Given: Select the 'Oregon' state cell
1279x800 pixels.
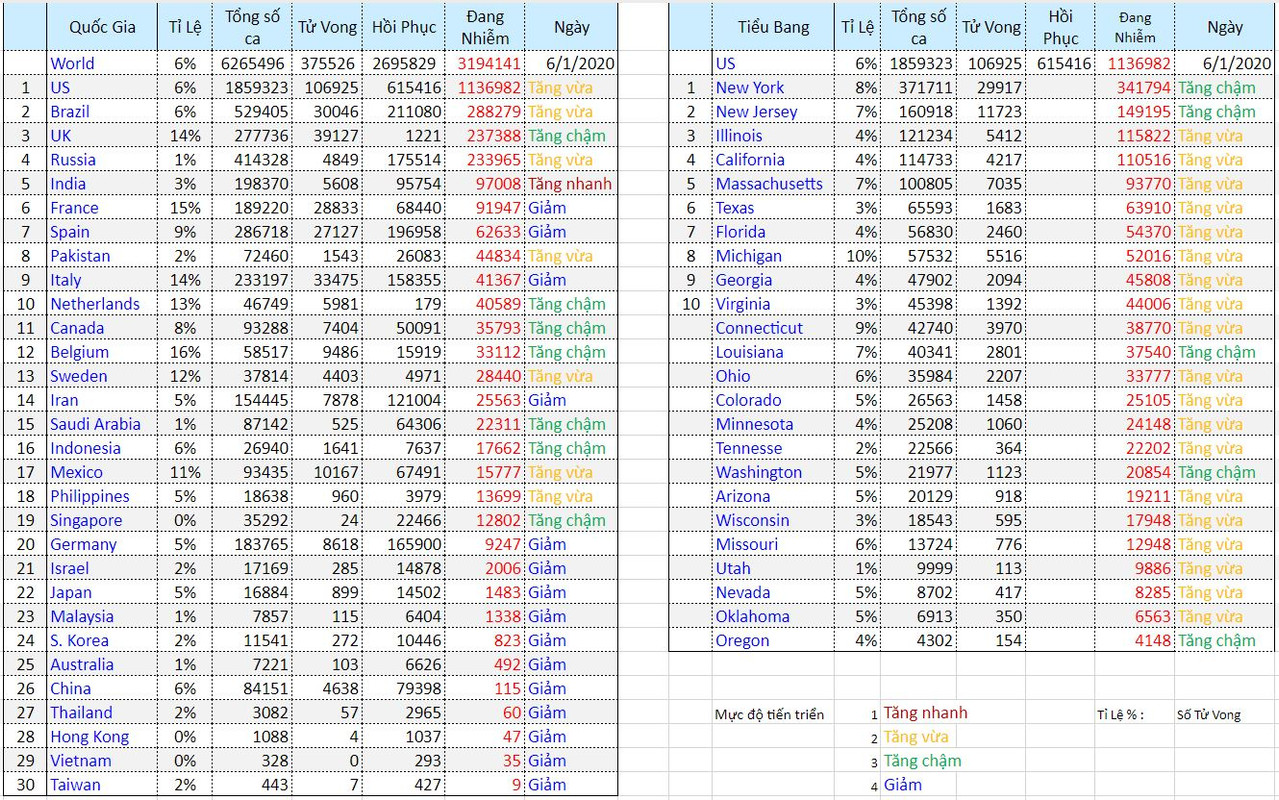Looking at the screenshot, I should [x=773, y=640].
